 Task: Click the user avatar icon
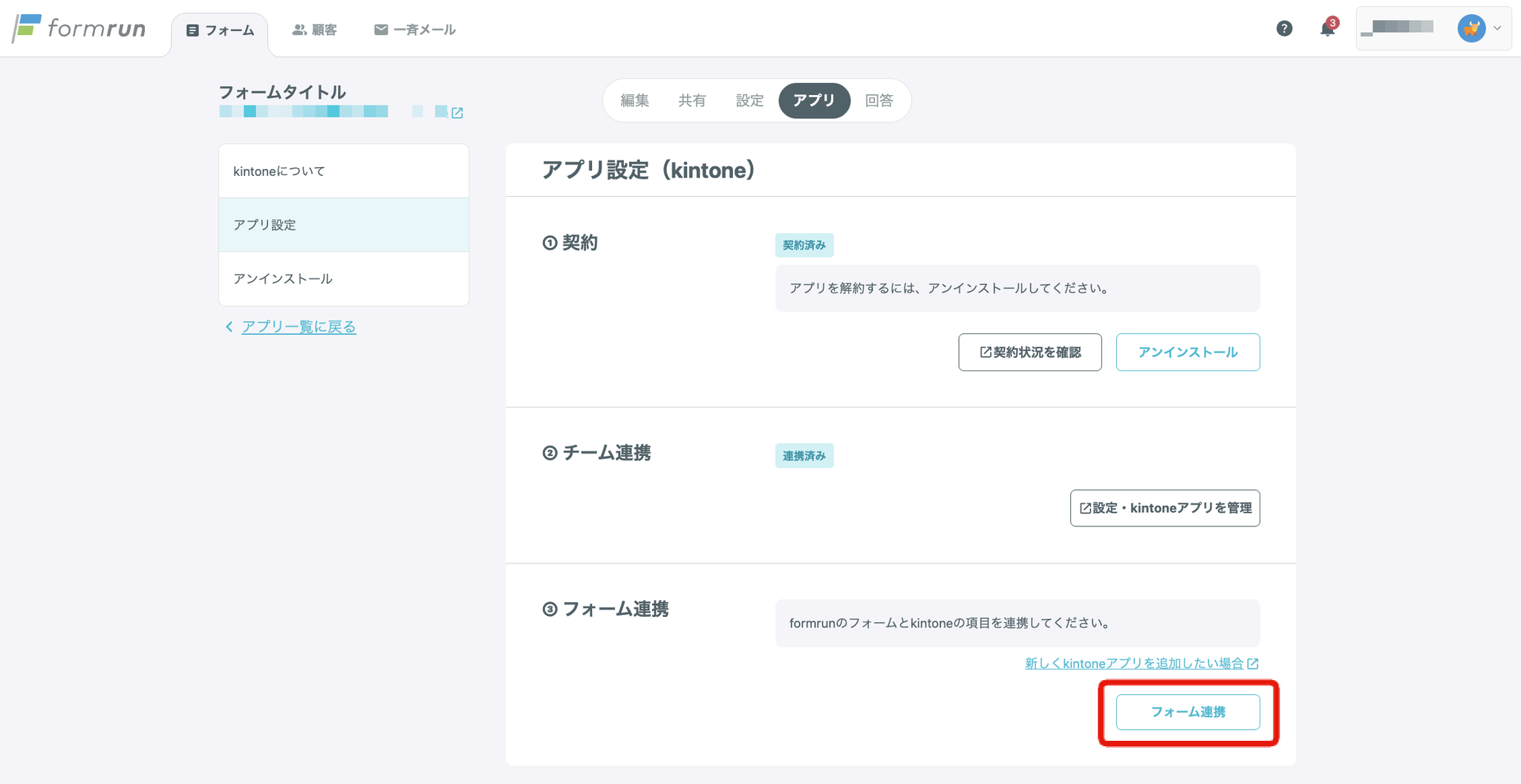(x=1471, y=28)
